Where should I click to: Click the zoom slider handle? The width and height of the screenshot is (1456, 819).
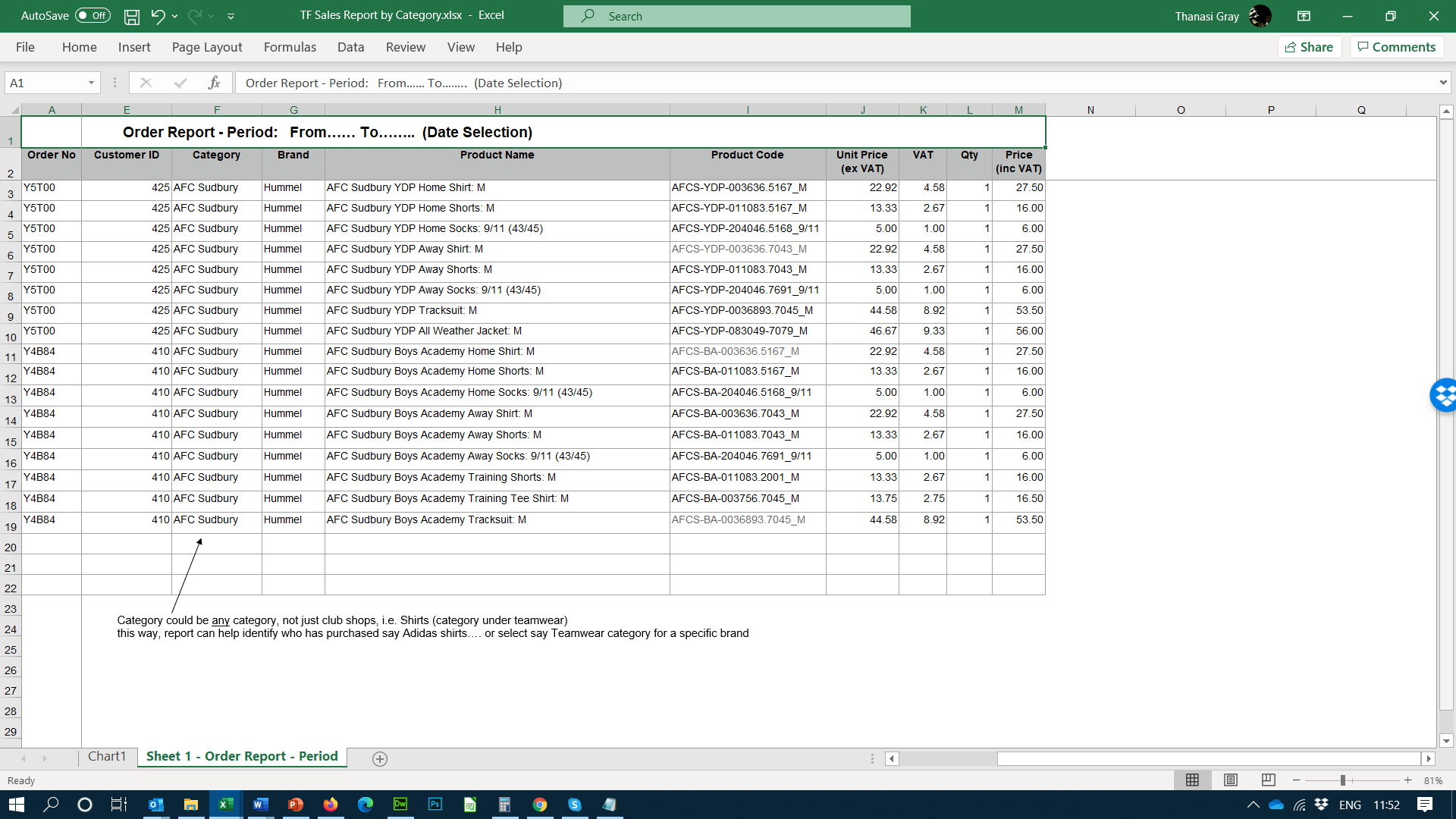click(1342, 780)
